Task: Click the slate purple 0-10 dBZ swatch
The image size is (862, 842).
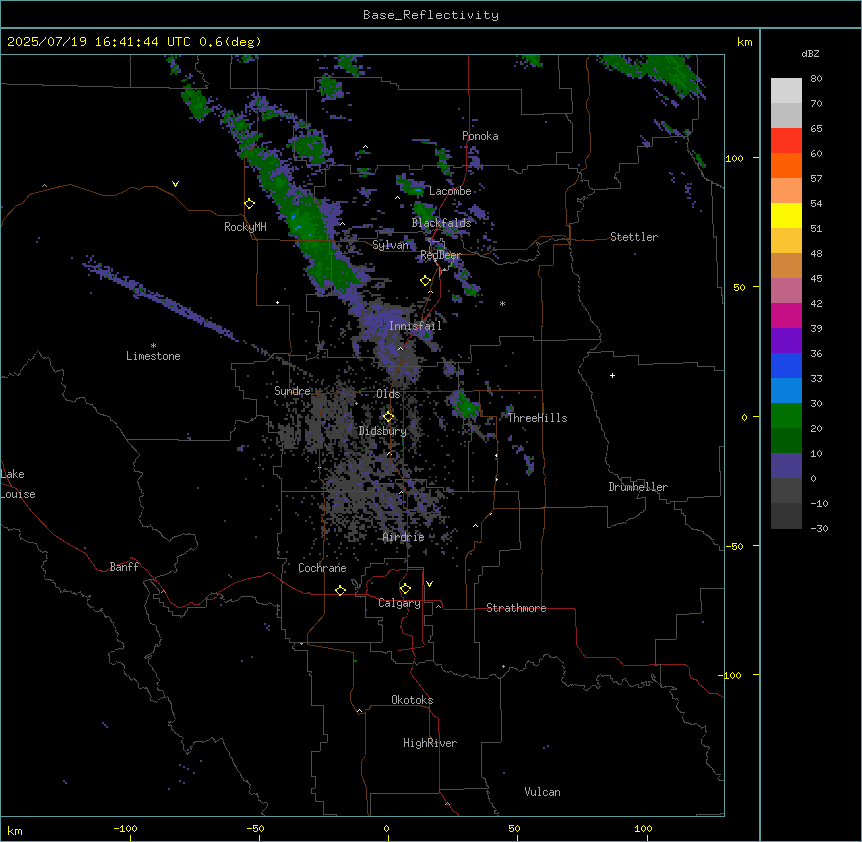Action: 786,466
